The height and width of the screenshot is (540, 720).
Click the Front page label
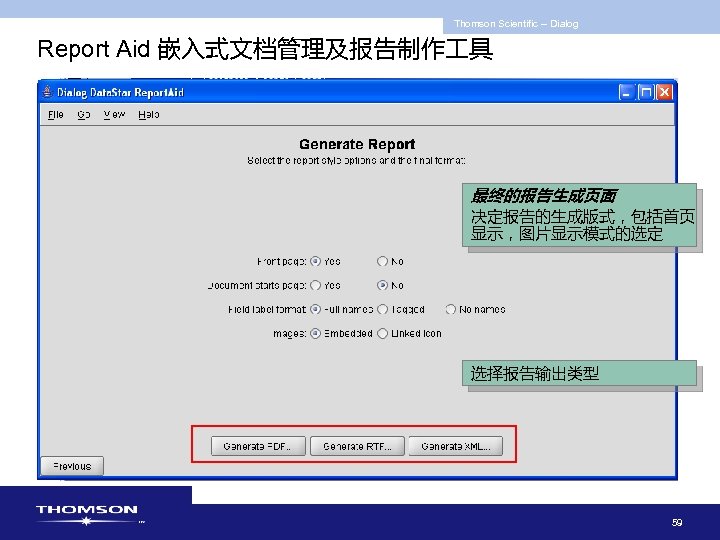(281, 261)
